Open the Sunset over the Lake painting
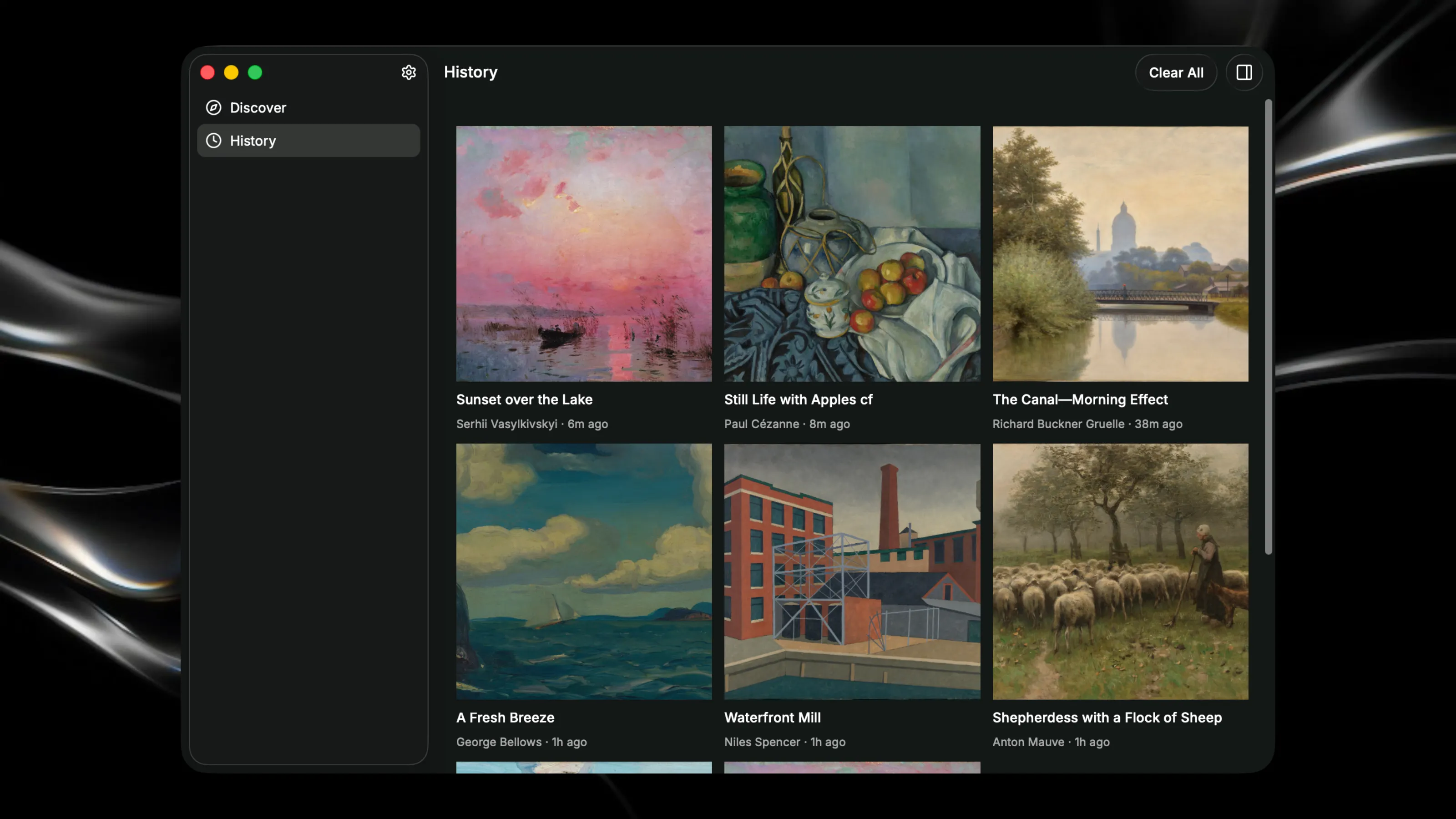 (x=584, y=254)
